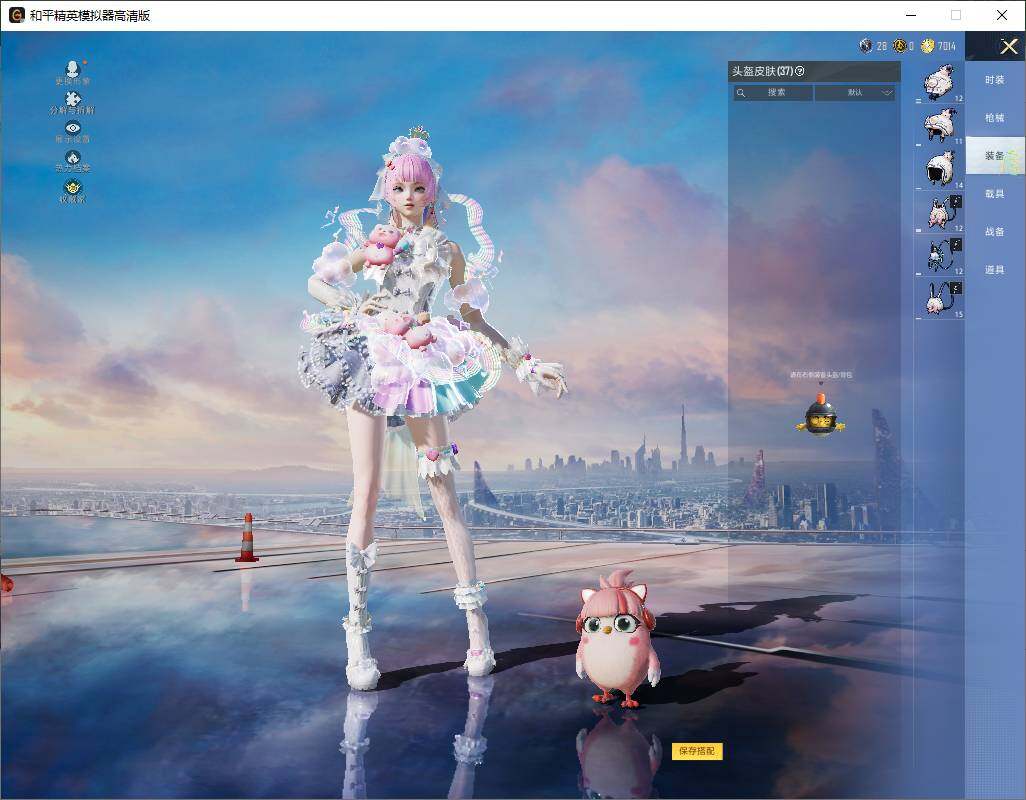Maximize the emulator window
Screen dimensions: 1026x800
coord(956,15)
